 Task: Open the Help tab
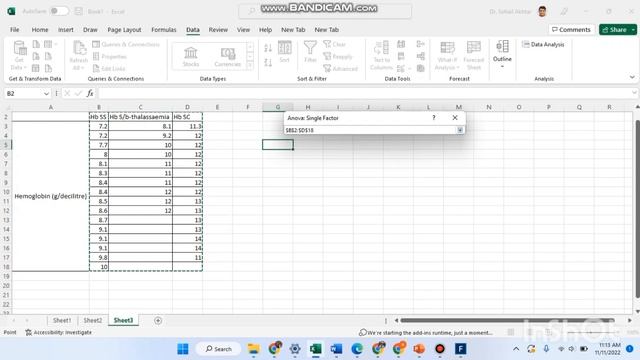[265, 30]
